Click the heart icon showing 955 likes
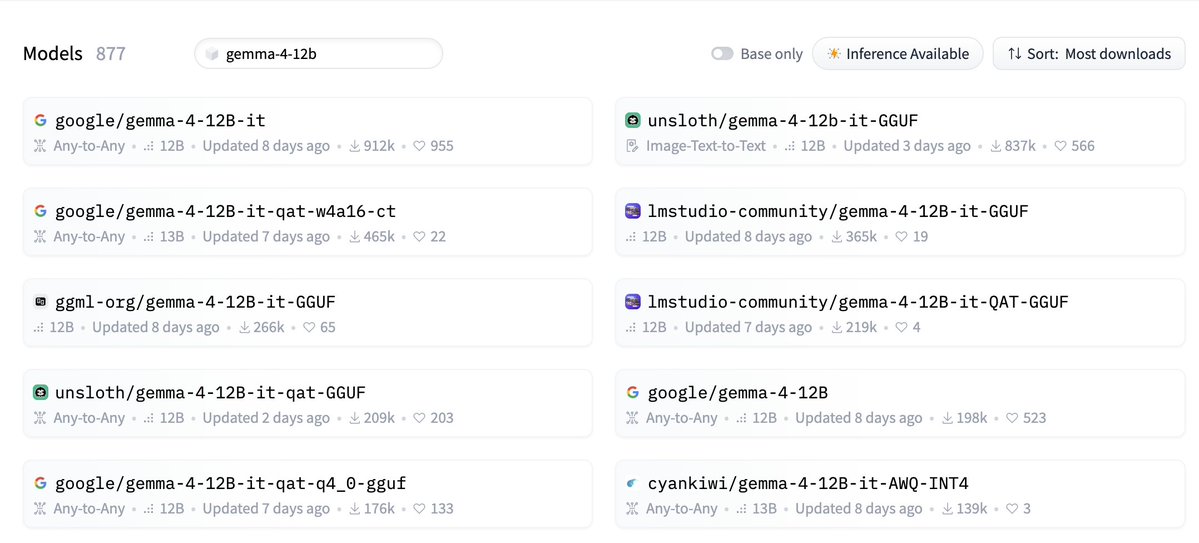1199x543 pixels. (x=419, y=145)
